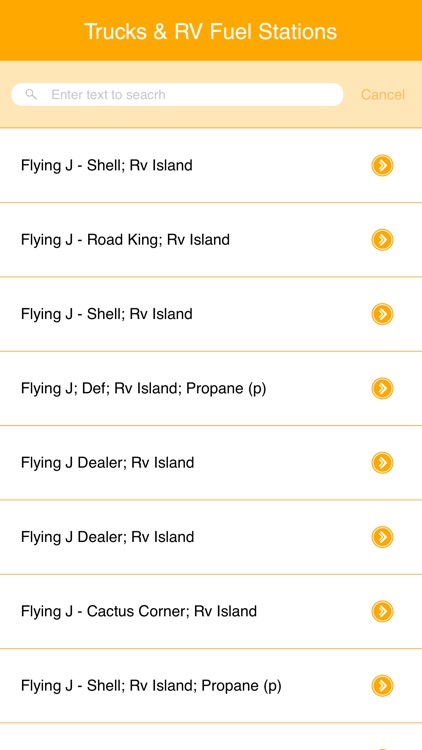422x750 pixels.
Task: Open arrow icon for Flying J - Cactus Corner
Action: pos(382,611)
